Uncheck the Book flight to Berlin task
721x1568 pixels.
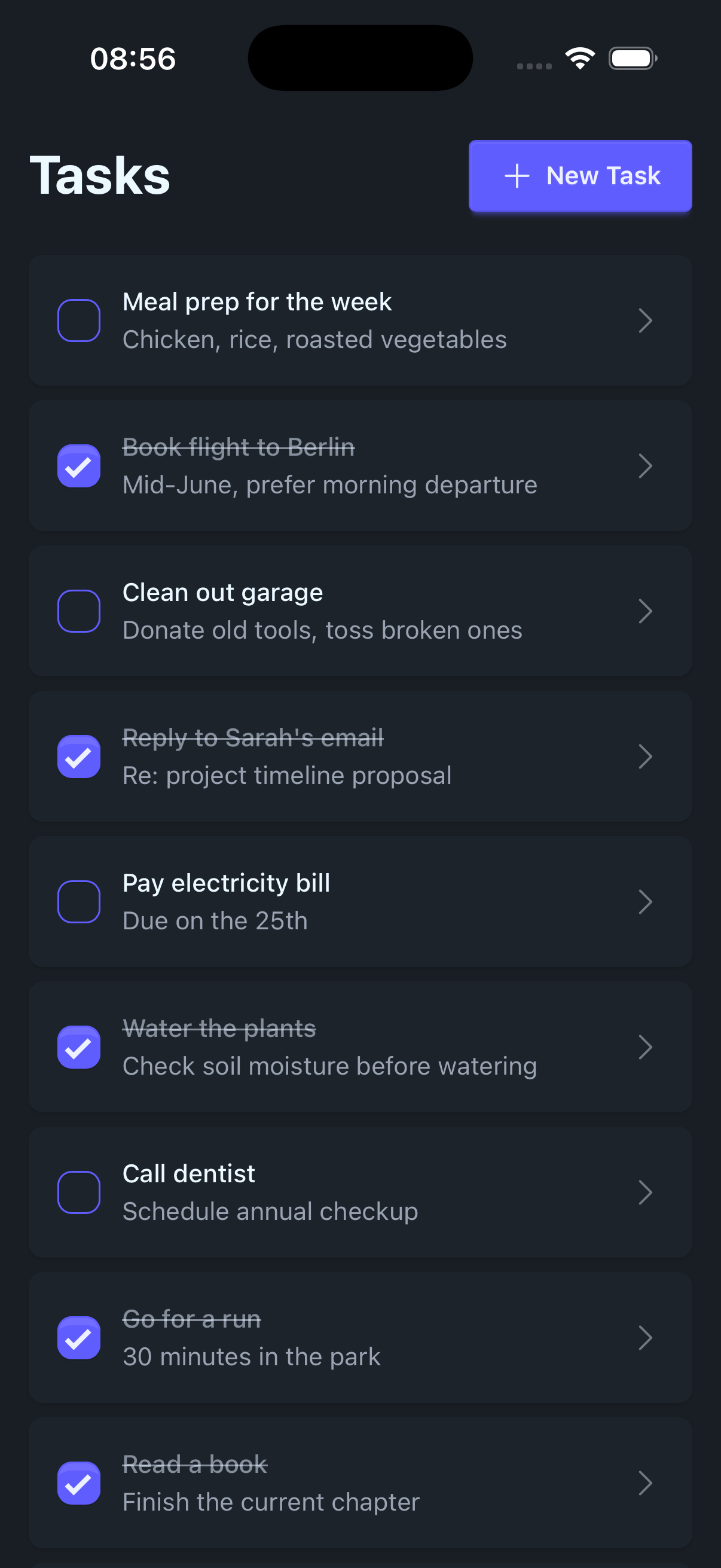pos(79,466)
